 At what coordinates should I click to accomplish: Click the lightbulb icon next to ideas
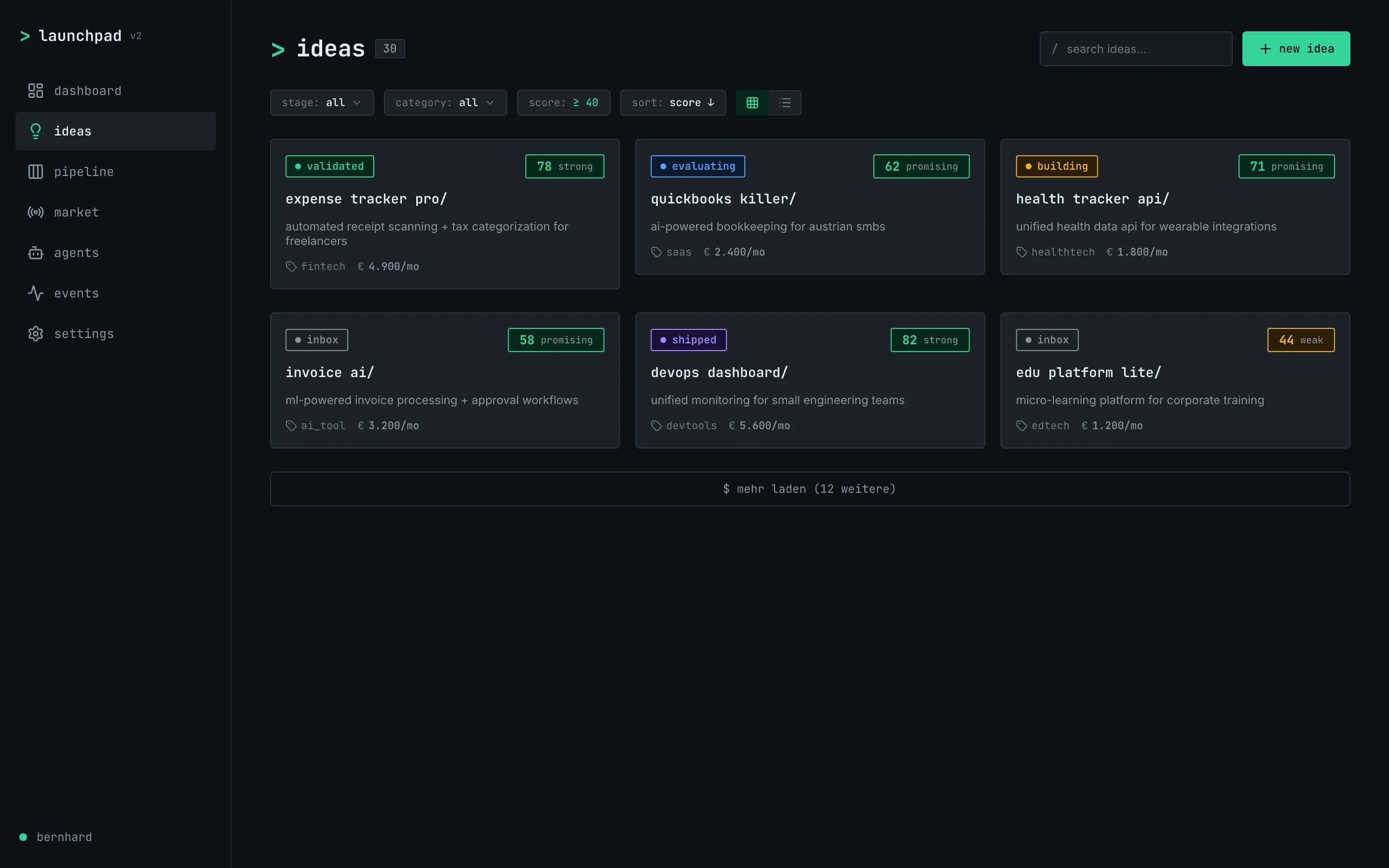pos(36,132)
